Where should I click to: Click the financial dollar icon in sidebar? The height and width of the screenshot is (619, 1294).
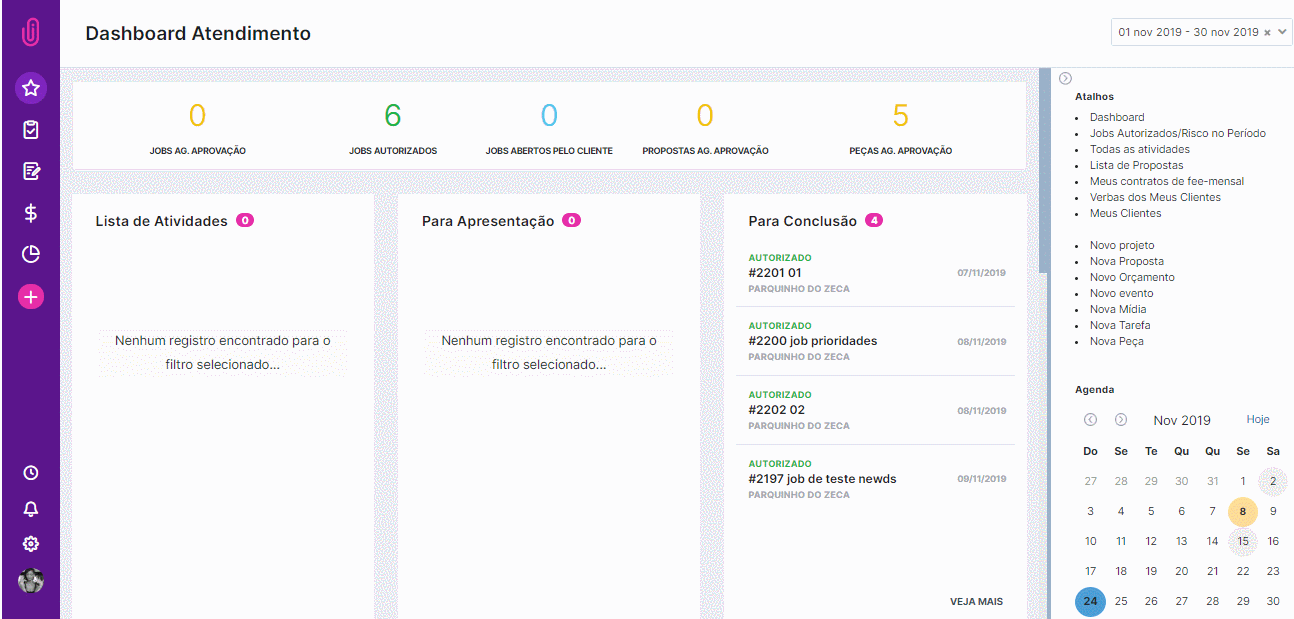tap(30, 212)
